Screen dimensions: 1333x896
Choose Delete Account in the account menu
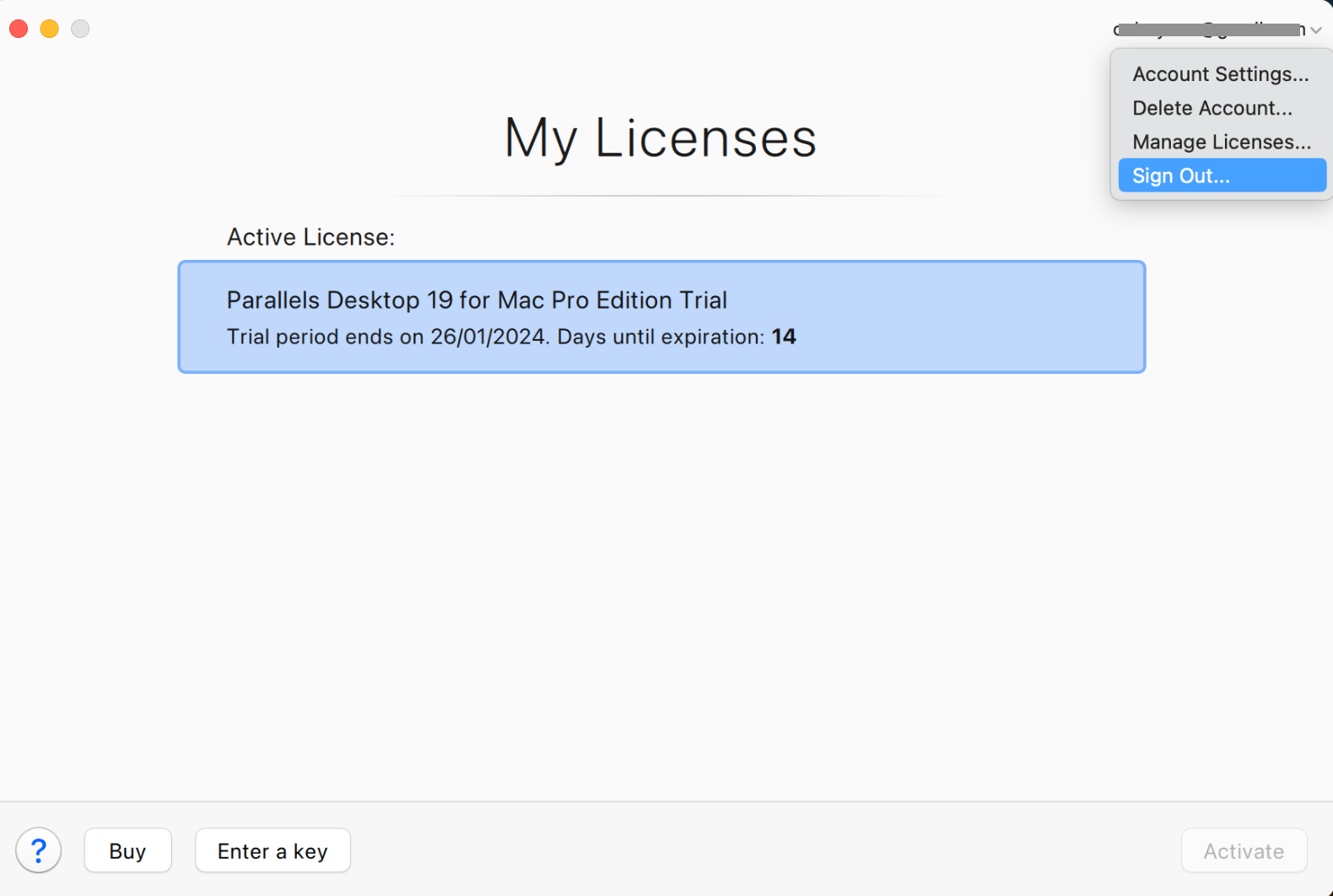point(1212,108)
